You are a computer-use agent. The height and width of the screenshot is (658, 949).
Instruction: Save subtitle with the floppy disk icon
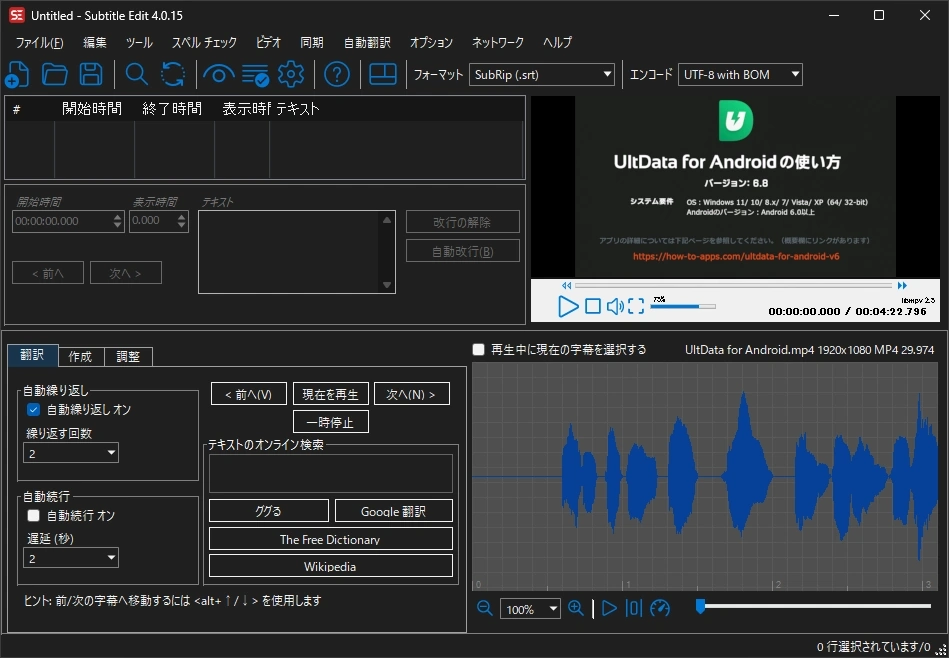pyautogui.click(x=91, y=74)
